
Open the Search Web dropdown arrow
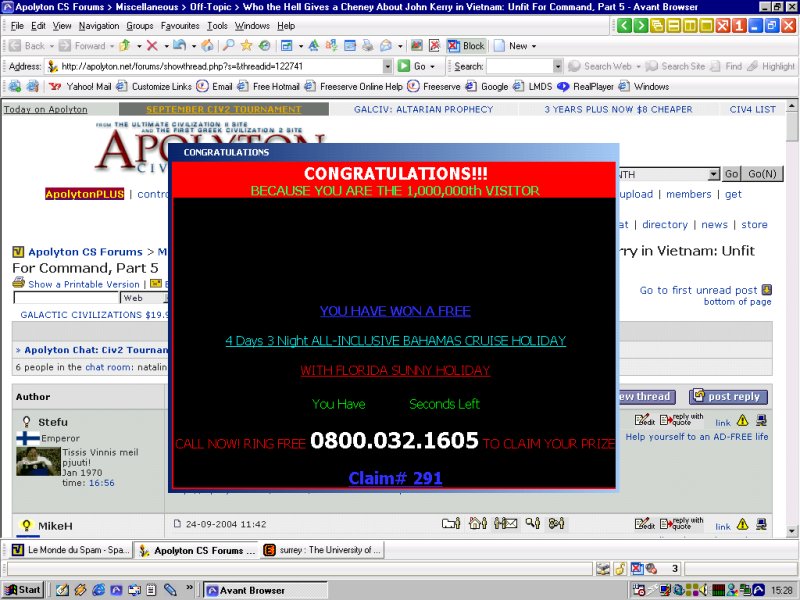coord(638,66)
